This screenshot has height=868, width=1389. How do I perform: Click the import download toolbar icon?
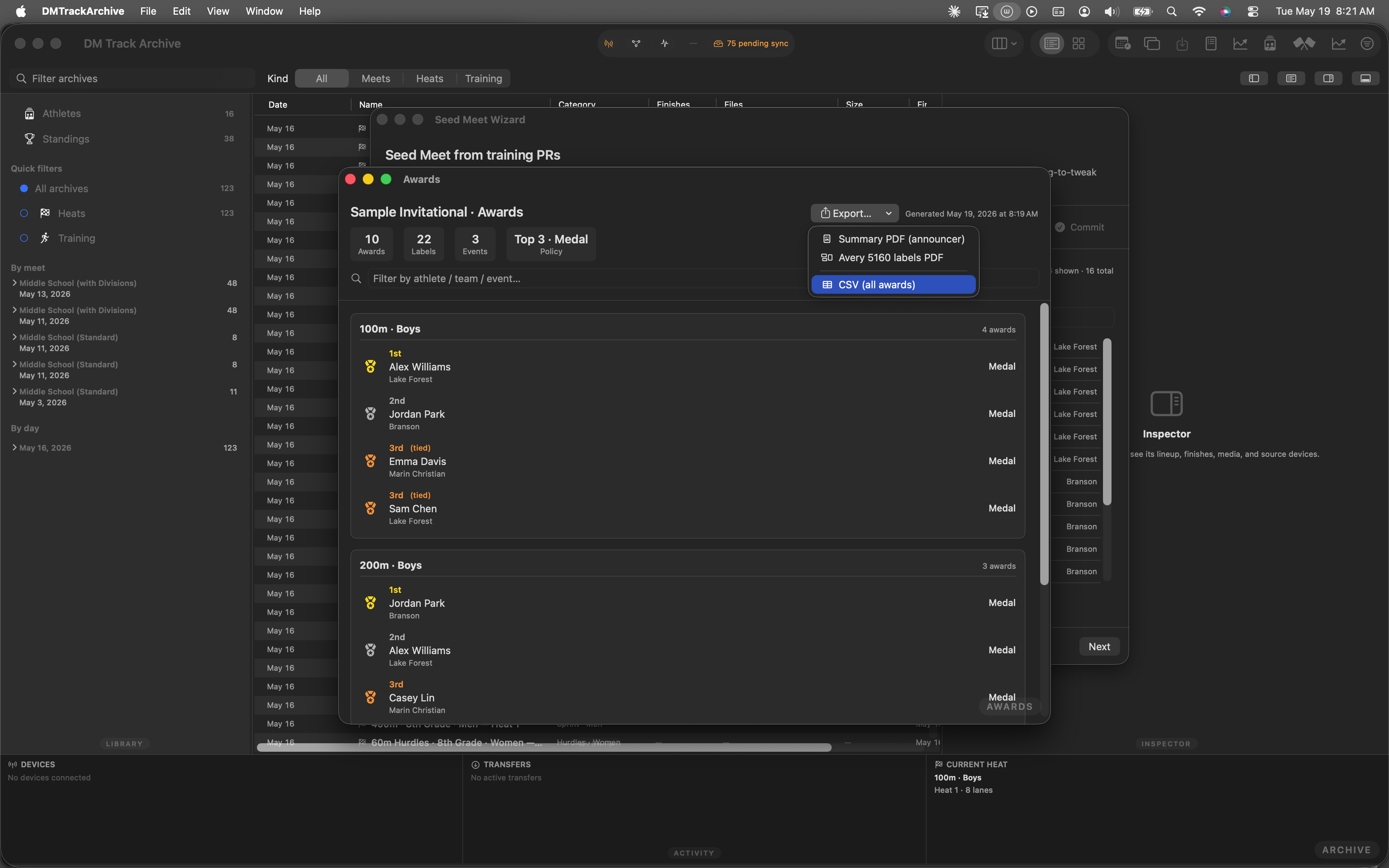(1182, 44)
